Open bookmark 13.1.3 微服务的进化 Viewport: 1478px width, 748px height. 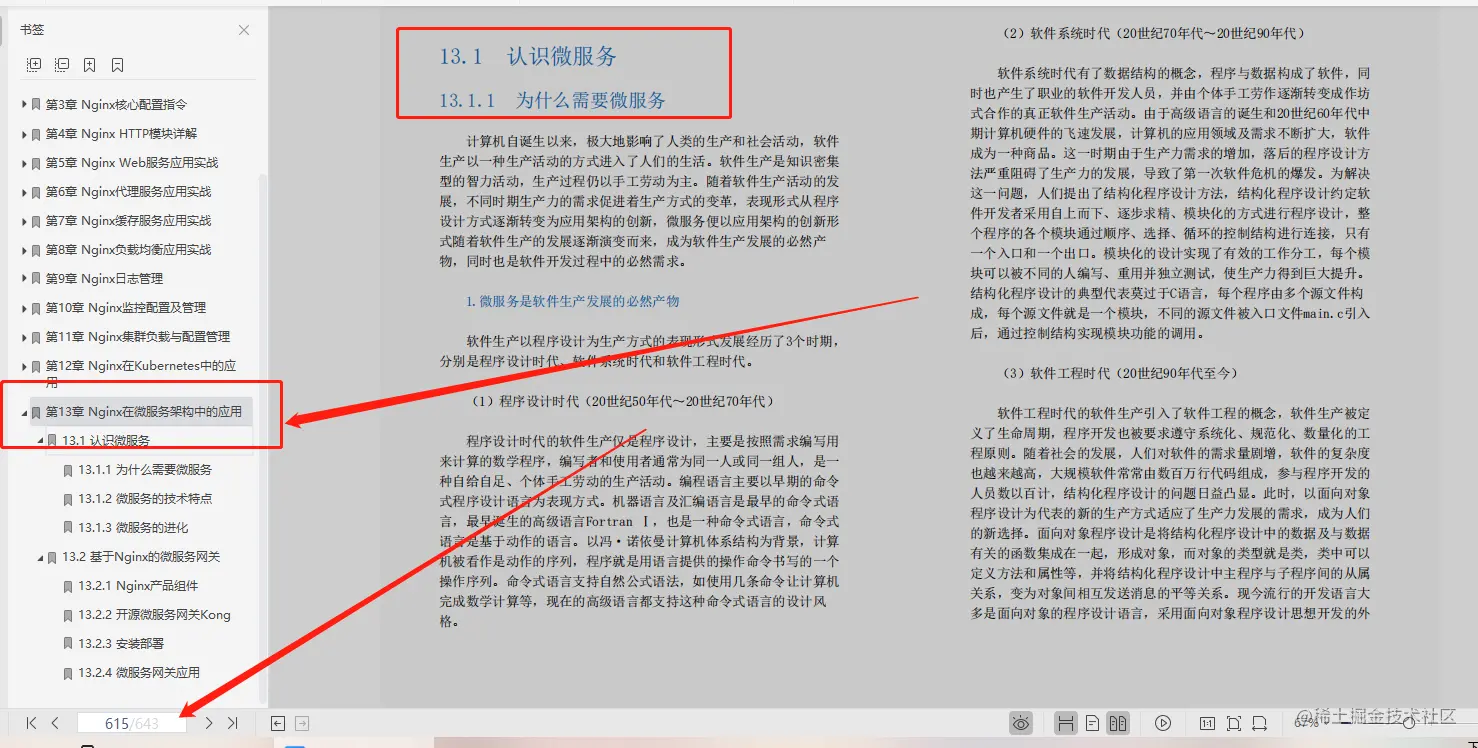tap(133, 527)
